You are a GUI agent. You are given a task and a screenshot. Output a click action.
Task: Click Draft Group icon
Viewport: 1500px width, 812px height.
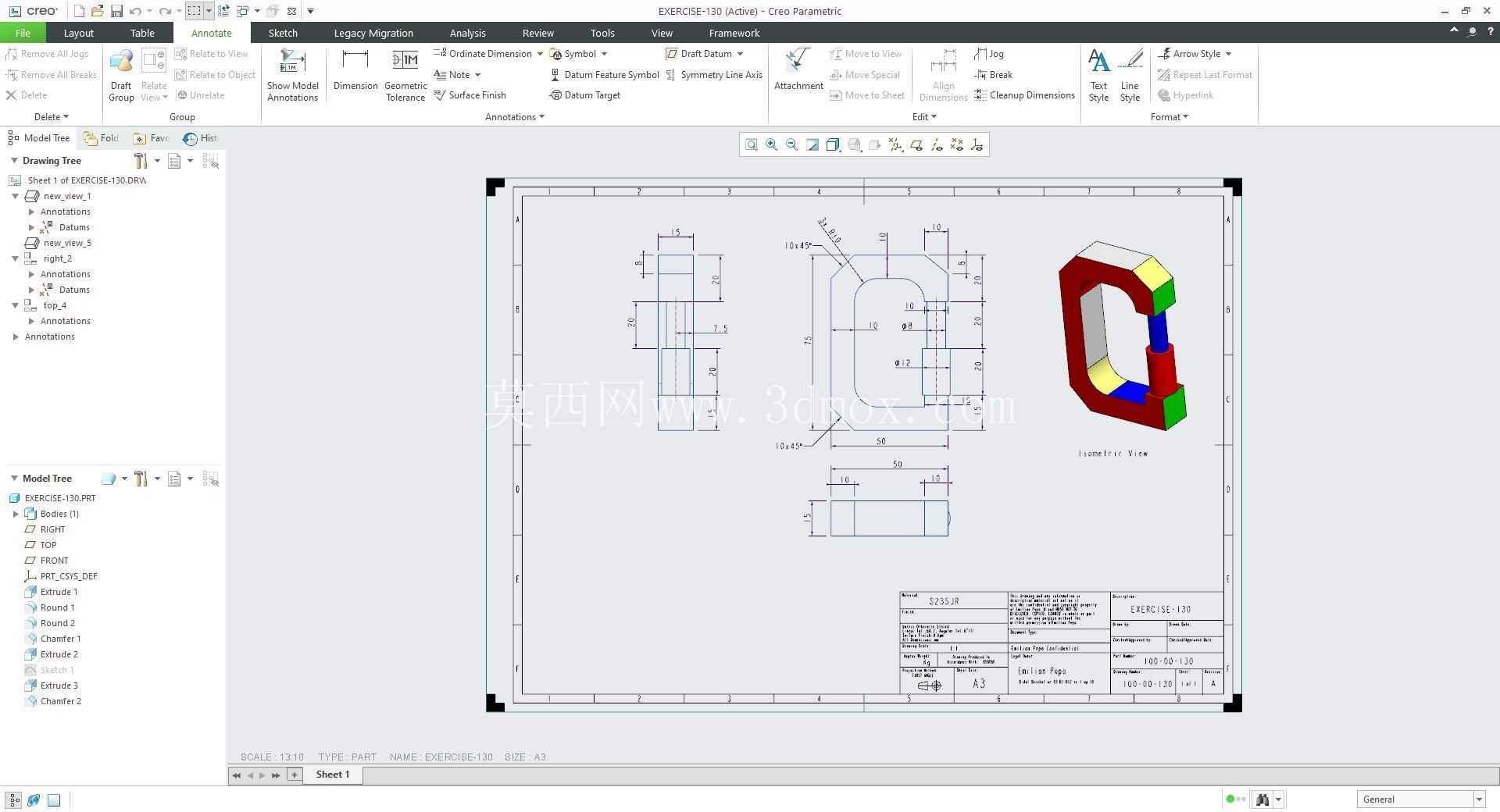pyautogui.click(x=121, y=75)
